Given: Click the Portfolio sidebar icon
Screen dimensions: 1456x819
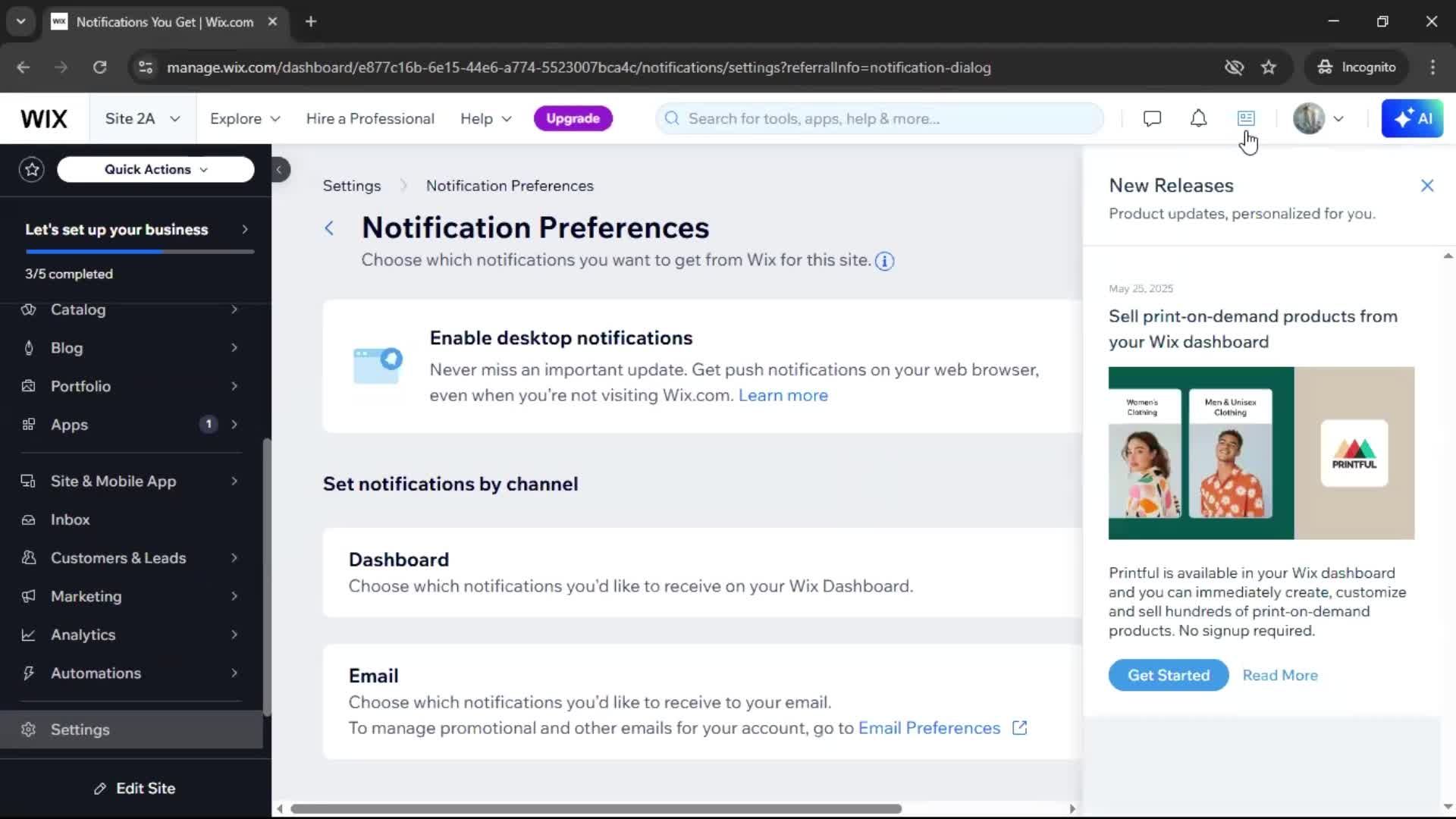Looking at the screenshot, I should pyautogui.click(x=29, y=386).
